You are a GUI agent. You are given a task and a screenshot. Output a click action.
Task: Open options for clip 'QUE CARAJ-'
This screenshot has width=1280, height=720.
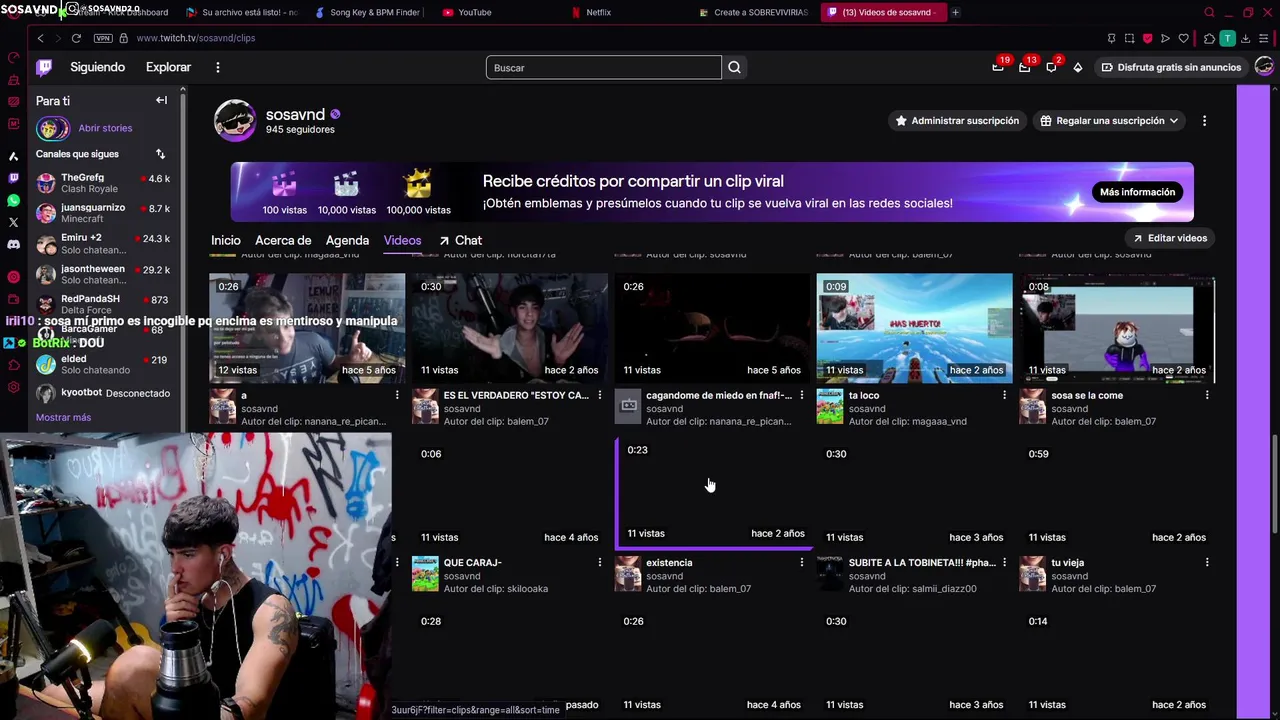pos(599,563)
